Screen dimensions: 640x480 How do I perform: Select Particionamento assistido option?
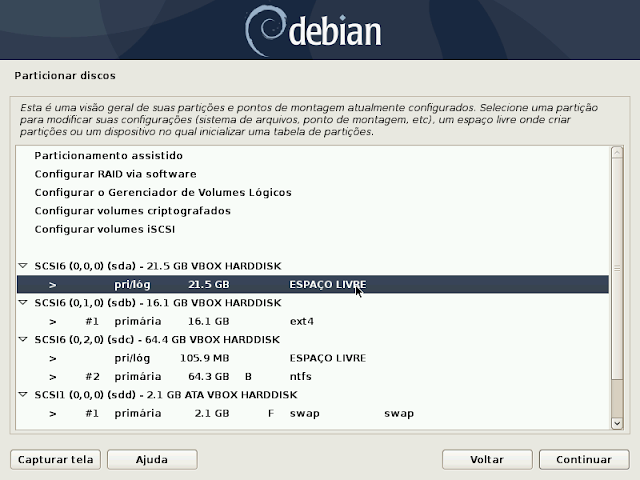click(x=109, y=156)
